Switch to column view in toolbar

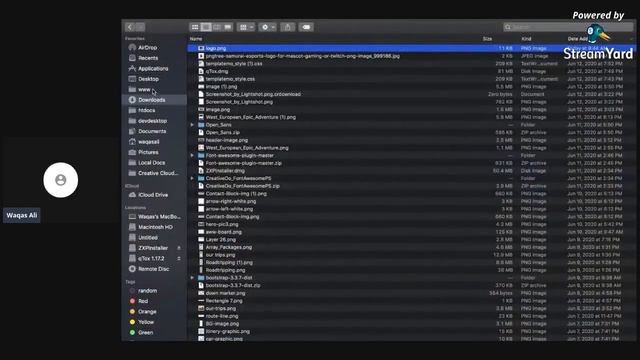(x=217, y=27)
